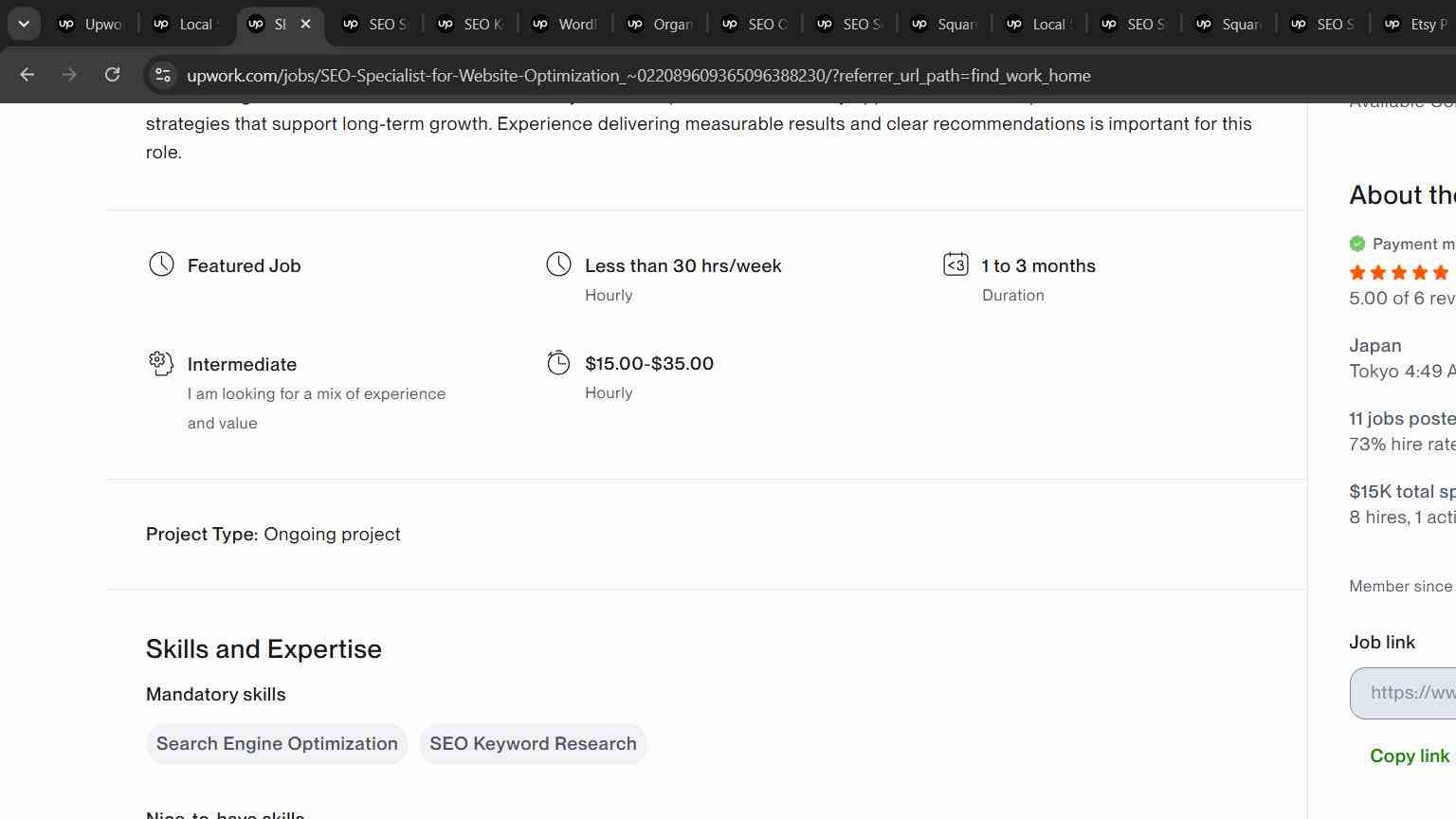Click the five-star client rating
Image resolution: width=1456 pixels, height=819 pixels.
click(x=1399, y=273)
